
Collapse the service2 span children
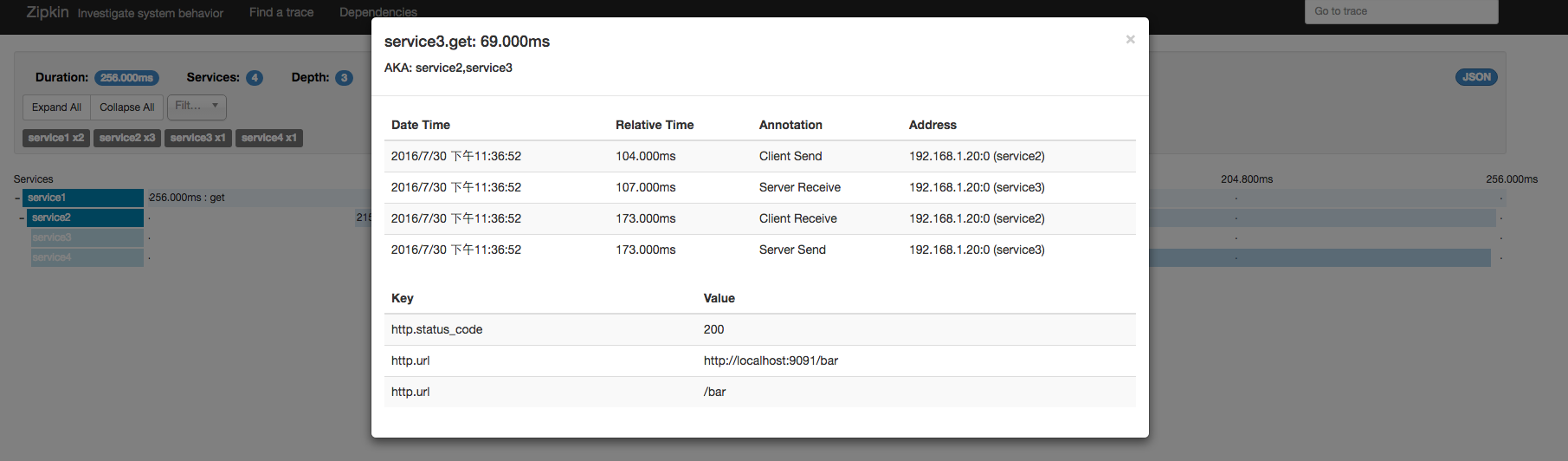23,218
